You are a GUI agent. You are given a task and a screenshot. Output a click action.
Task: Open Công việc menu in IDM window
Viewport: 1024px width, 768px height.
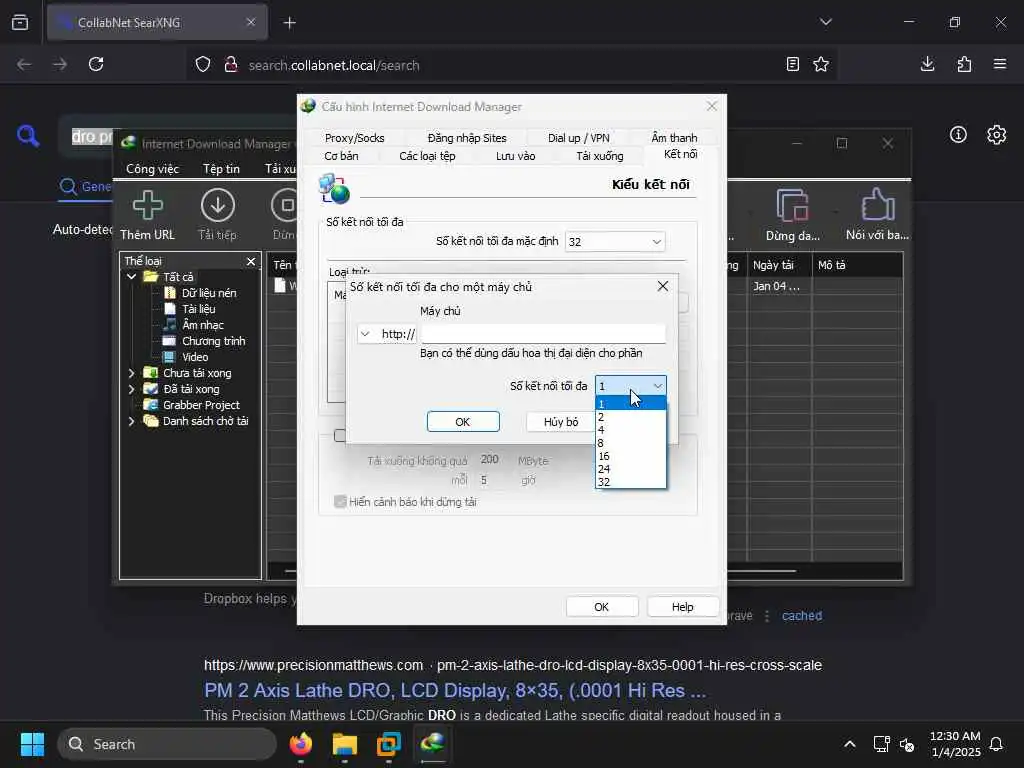pyautogui.click(x=152, y=168)
